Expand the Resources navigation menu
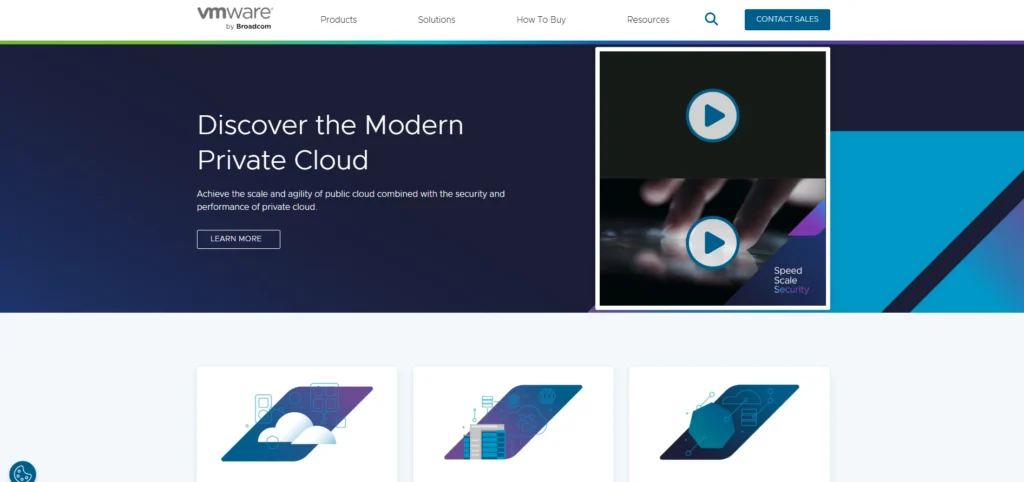Viewport: 1024px width, 482px height. [648, 20]
